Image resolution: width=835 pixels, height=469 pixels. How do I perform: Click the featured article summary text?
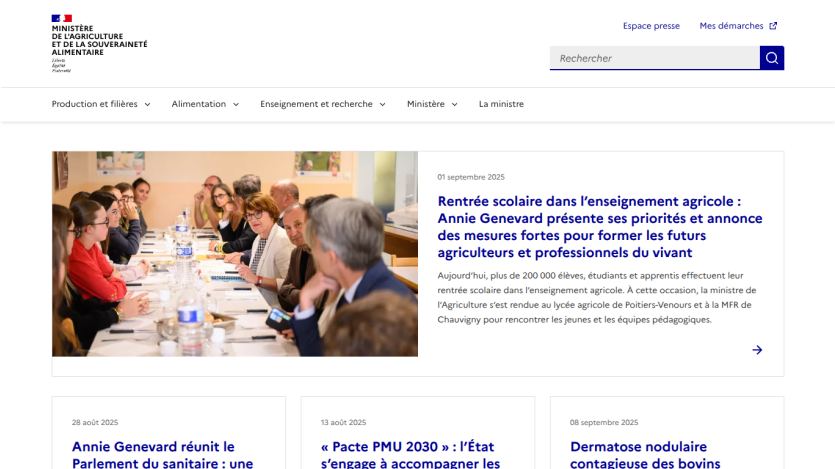pos(597,298)
